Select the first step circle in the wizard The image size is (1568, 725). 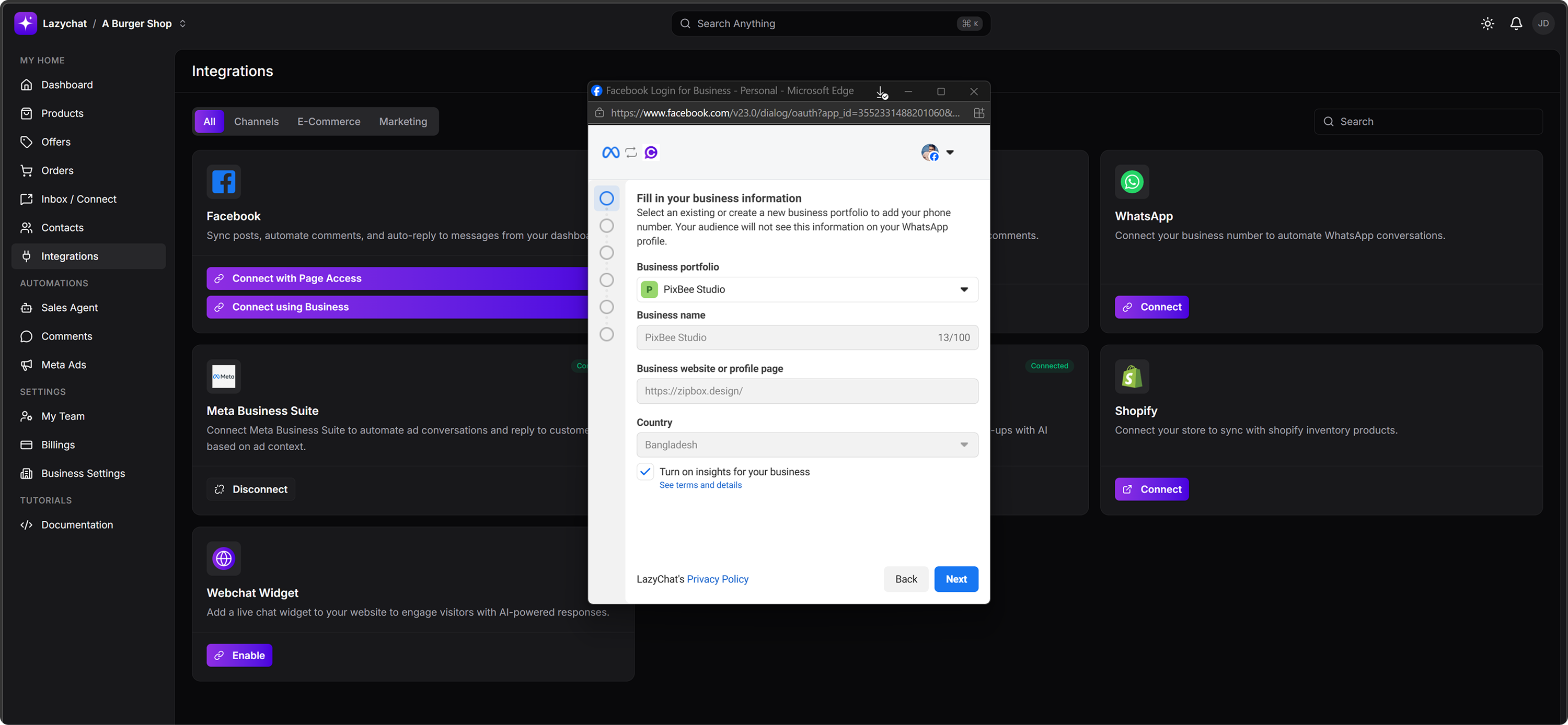606,198
